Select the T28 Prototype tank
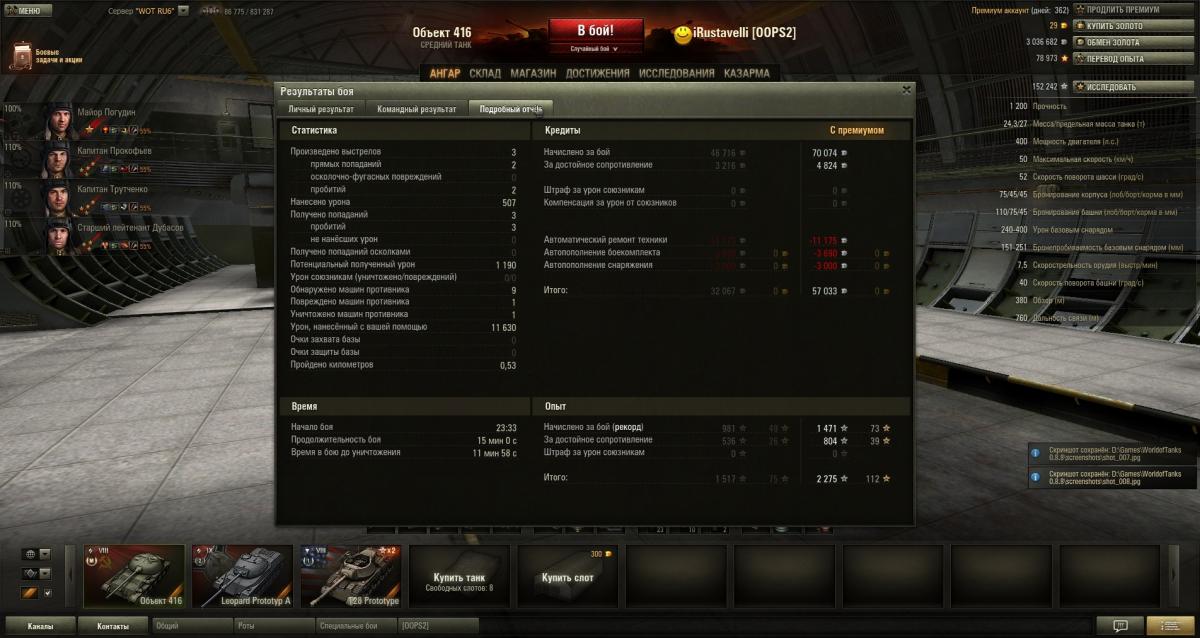 point(352,576)
